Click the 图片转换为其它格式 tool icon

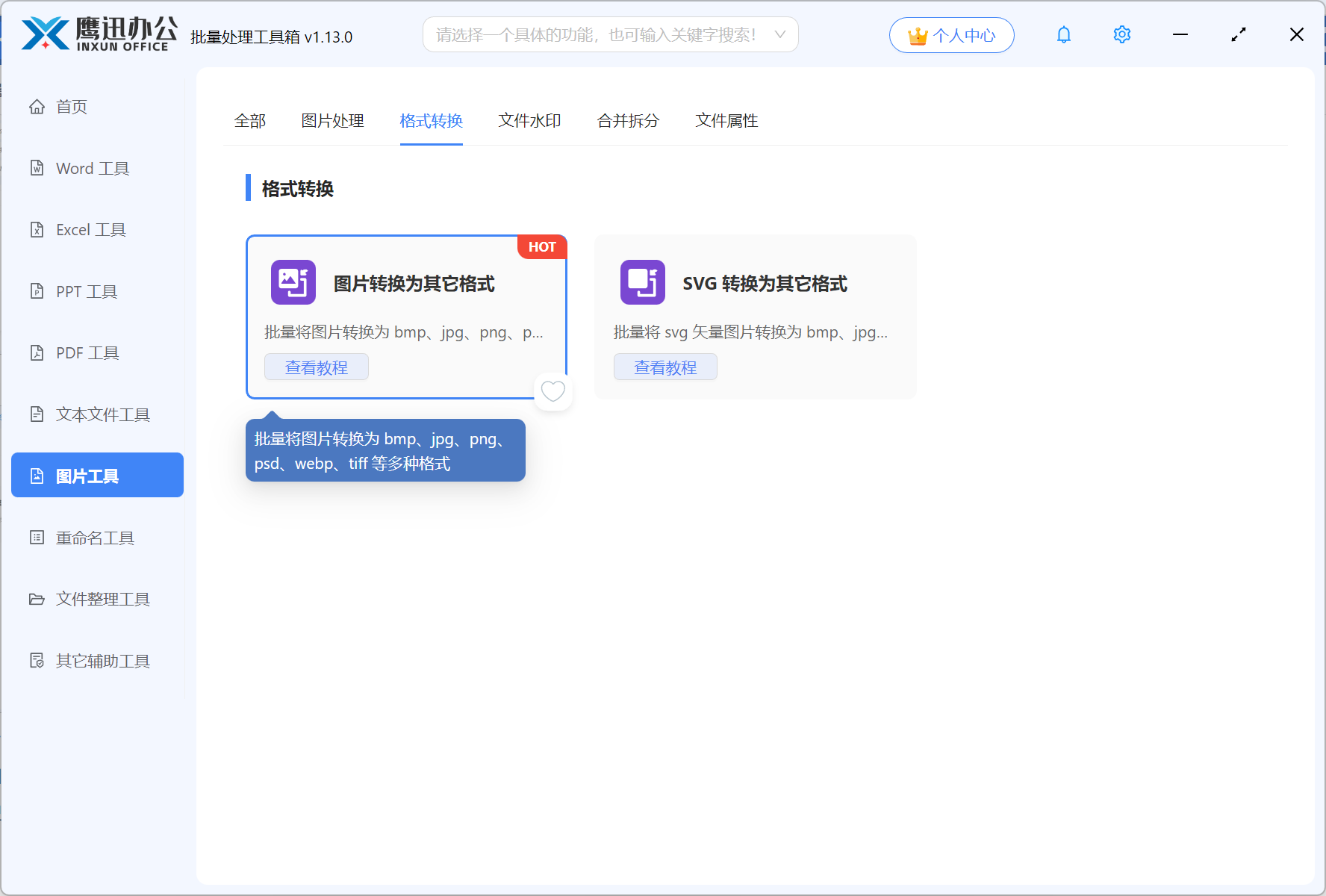coord(293,282)
